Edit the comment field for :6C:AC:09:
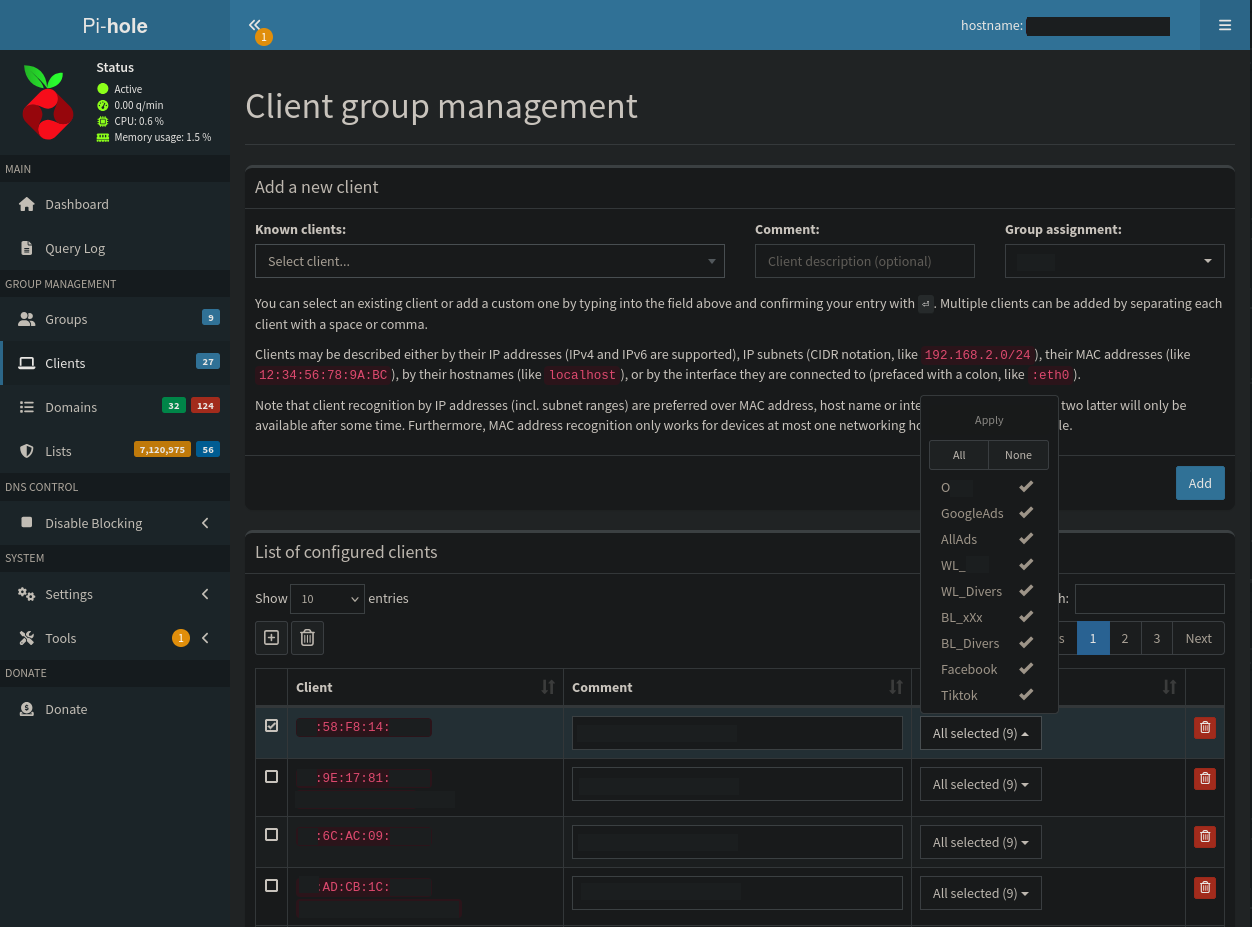This screenshot has height=927, width=1252. coord(737,842)
